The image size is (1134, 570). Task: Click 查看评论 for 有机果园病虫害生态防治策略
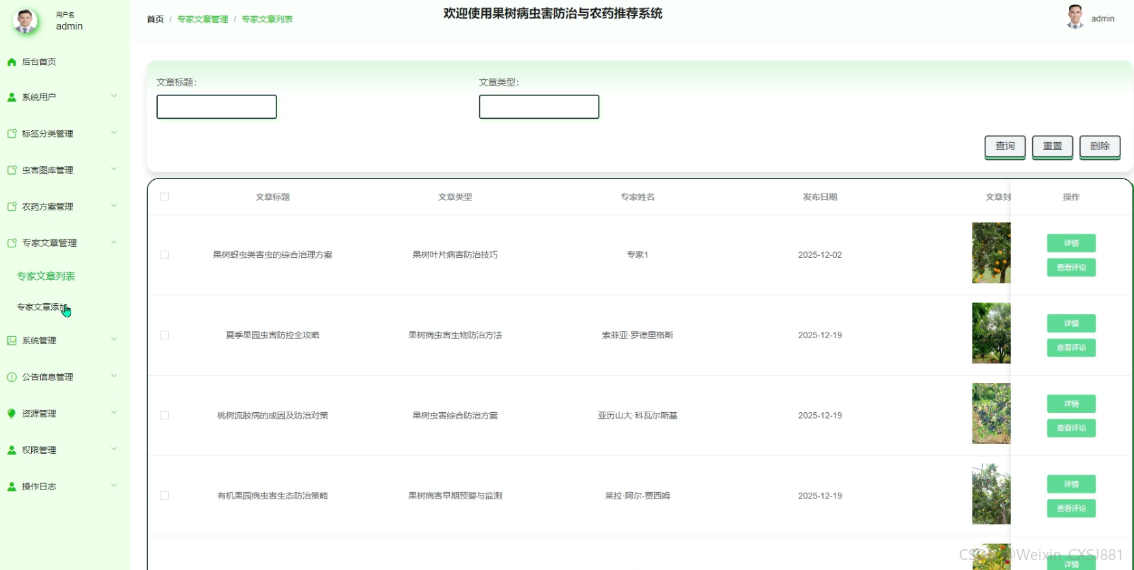pos(1071,509)
